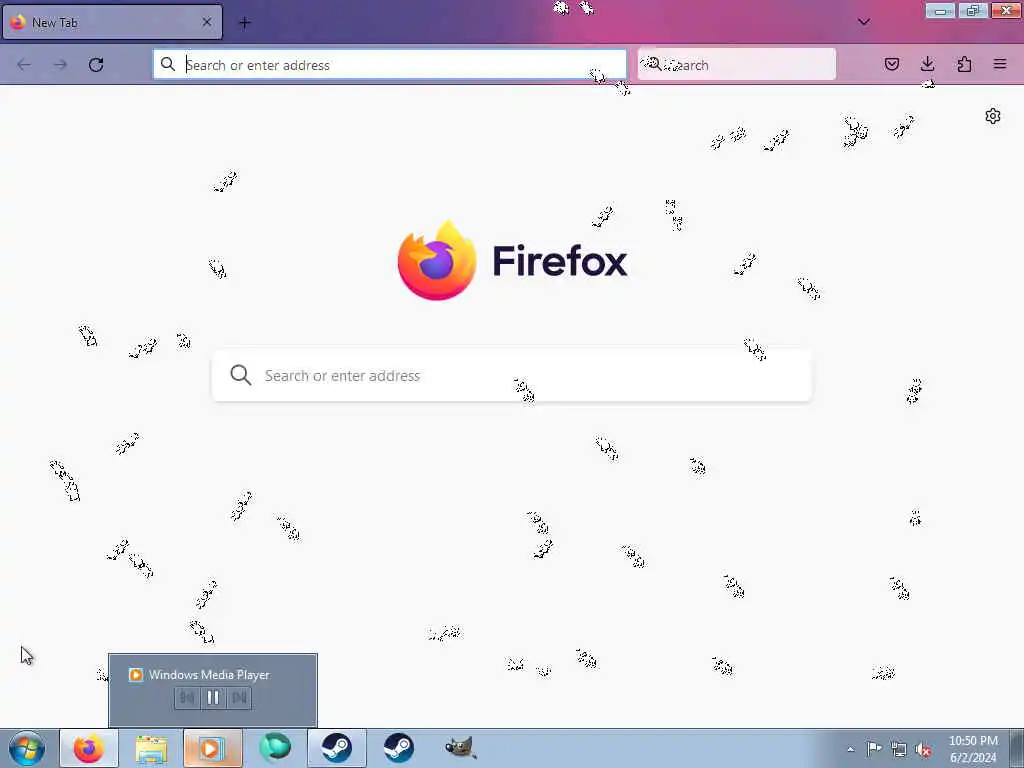
Task: Open the Firefox application menu
Action: point(1000,64)
